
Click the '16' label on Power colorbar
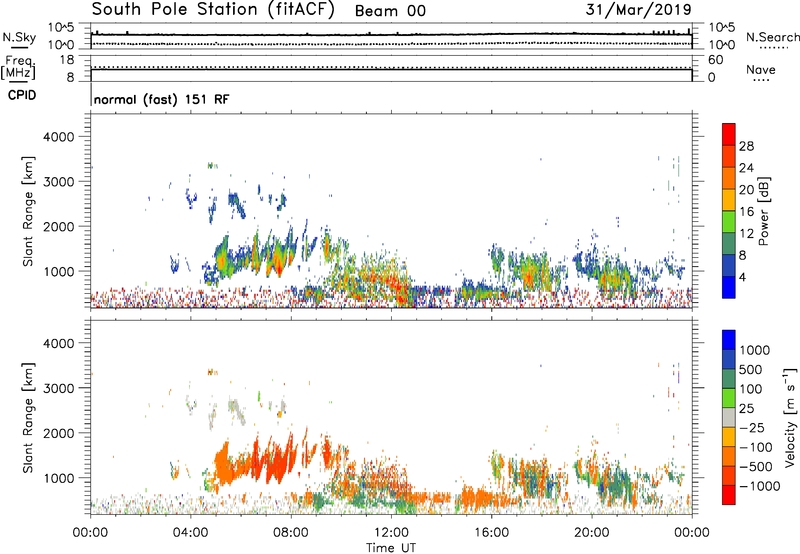pos(746,212)
